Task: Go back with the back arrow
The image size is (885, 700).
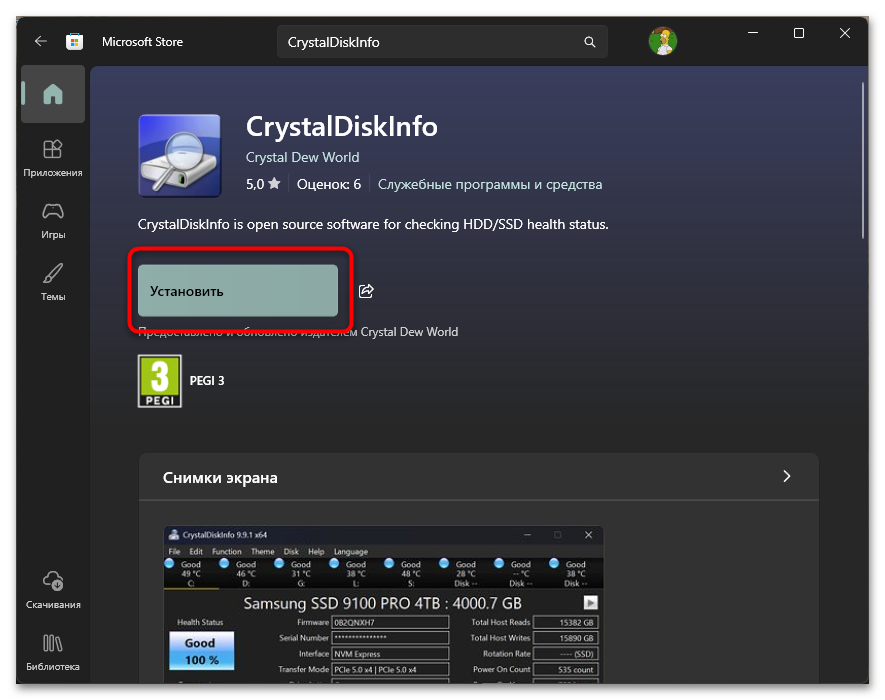Action: (x=41, y=41)
